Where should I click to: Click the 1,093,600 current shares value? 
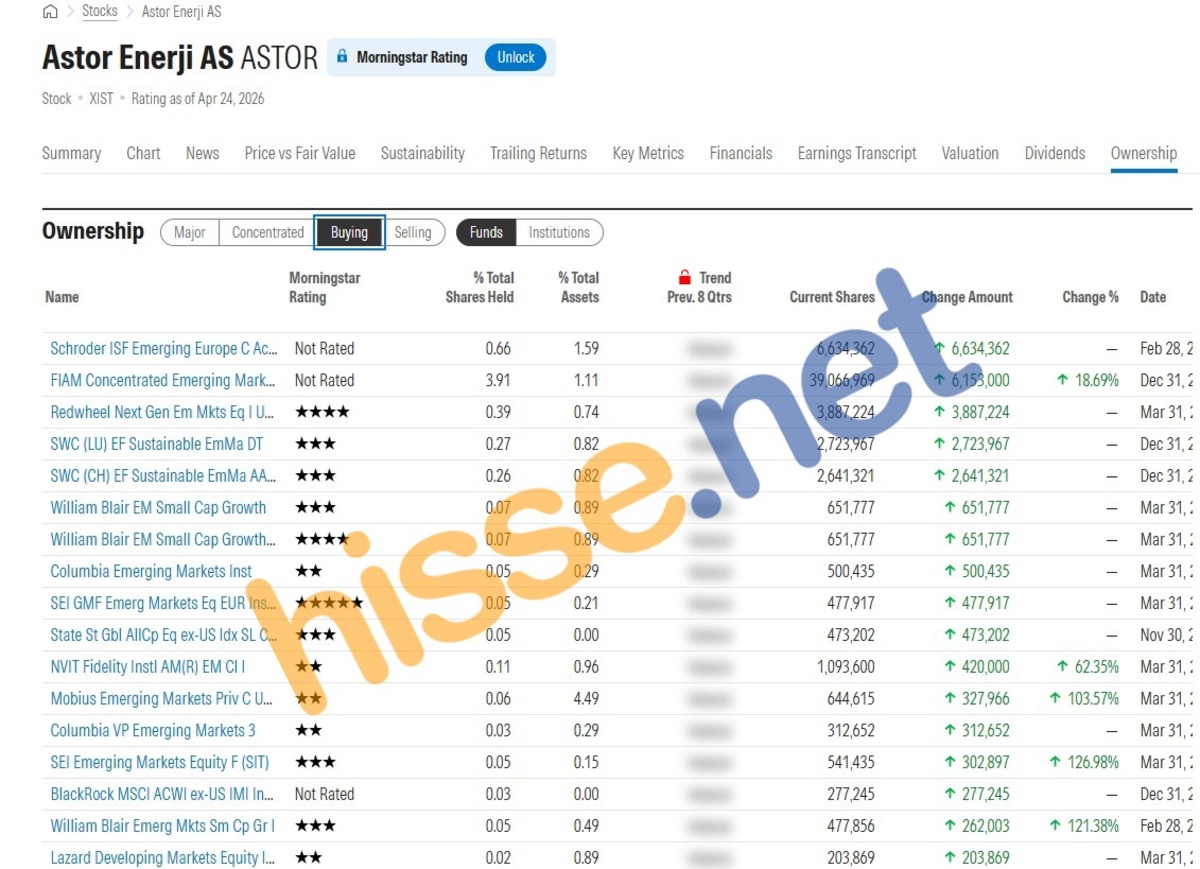click(846, 667)
